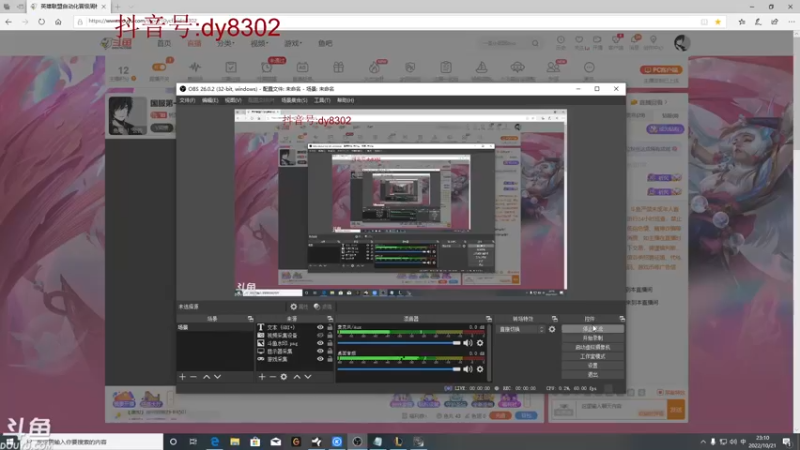Undock the 混音器 panel using its float icon
Screen dimensions: 800x450
489,319
